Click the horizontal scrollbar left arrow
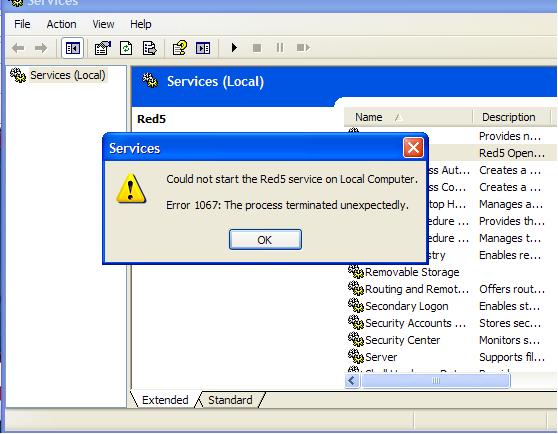Image resolution: width=558 pixels, height=434 pixels. pyautogui.click(x=352, y=381)
